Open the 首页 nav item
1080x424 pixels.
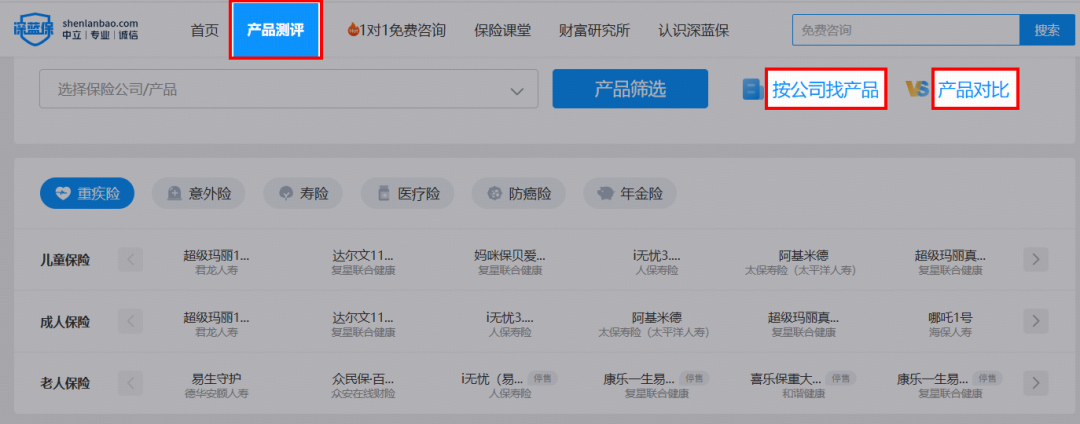tap(205, 30)
